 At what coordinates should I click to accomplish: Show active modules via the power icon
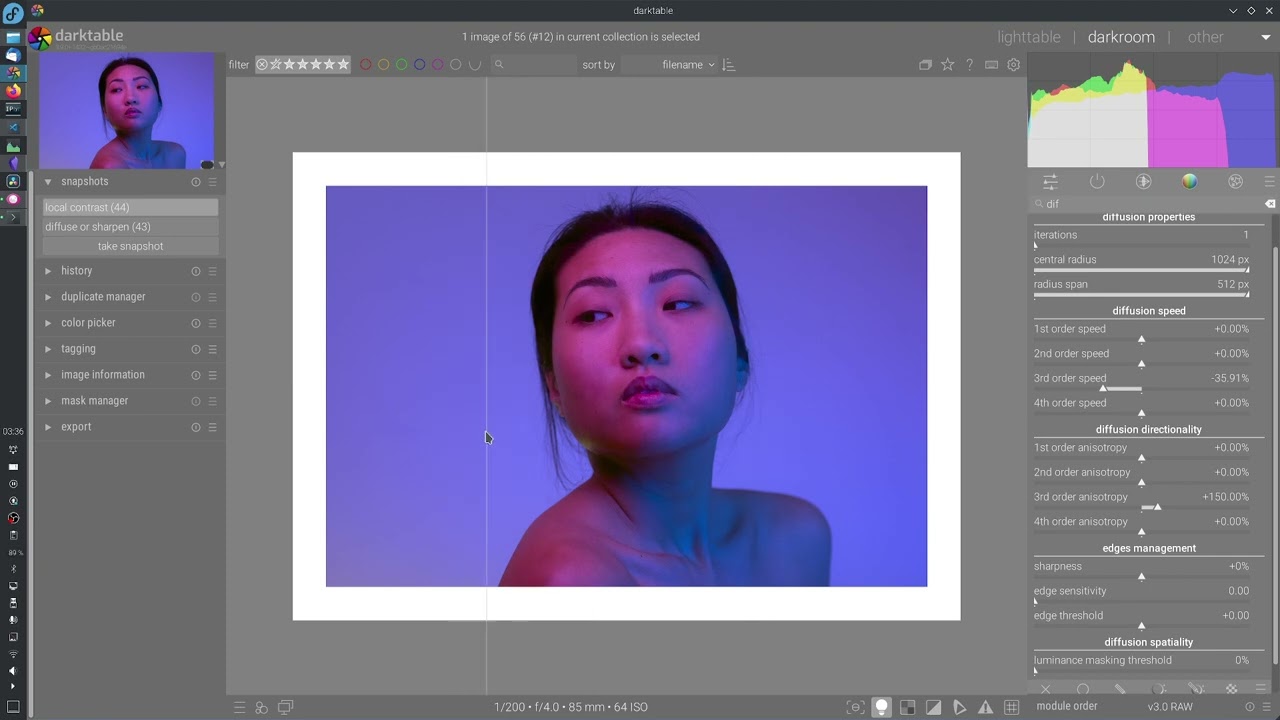coord(1097,182)
